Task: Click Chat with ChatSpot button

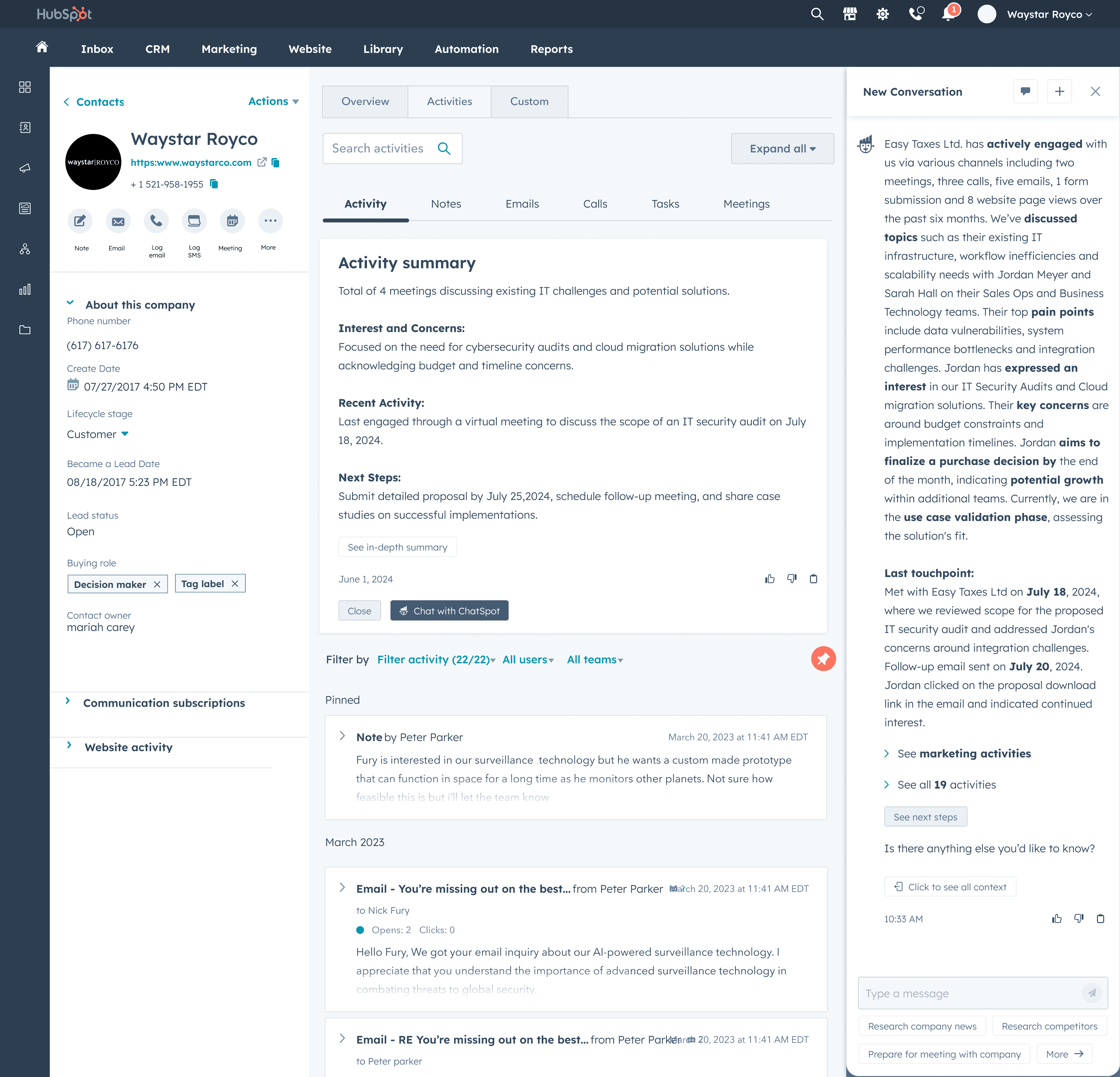Action: [x=449, y=611]
